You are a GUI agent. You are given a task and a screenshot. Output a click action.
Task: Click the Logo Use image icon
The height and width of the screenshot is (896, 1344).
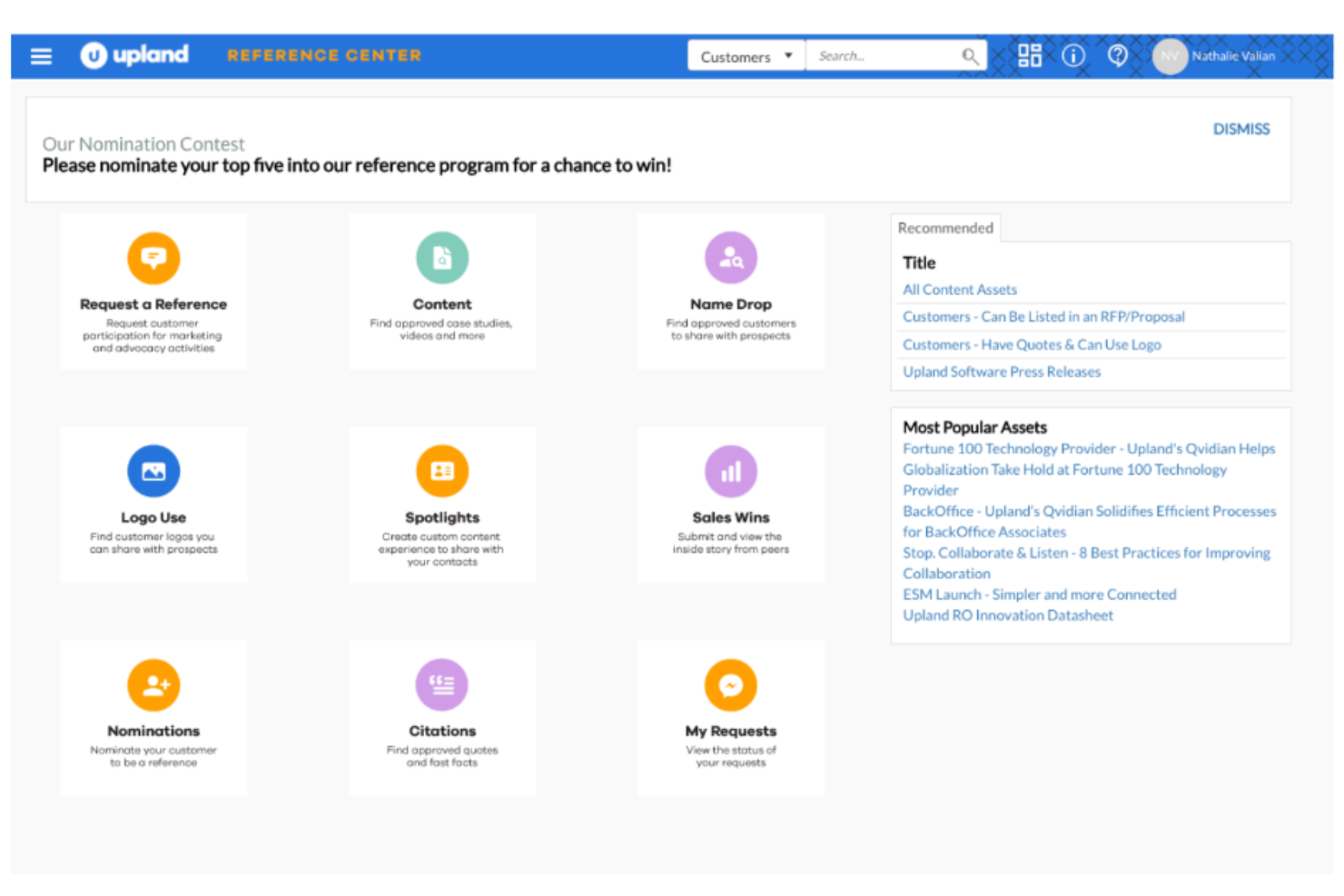tap(153, 471)
